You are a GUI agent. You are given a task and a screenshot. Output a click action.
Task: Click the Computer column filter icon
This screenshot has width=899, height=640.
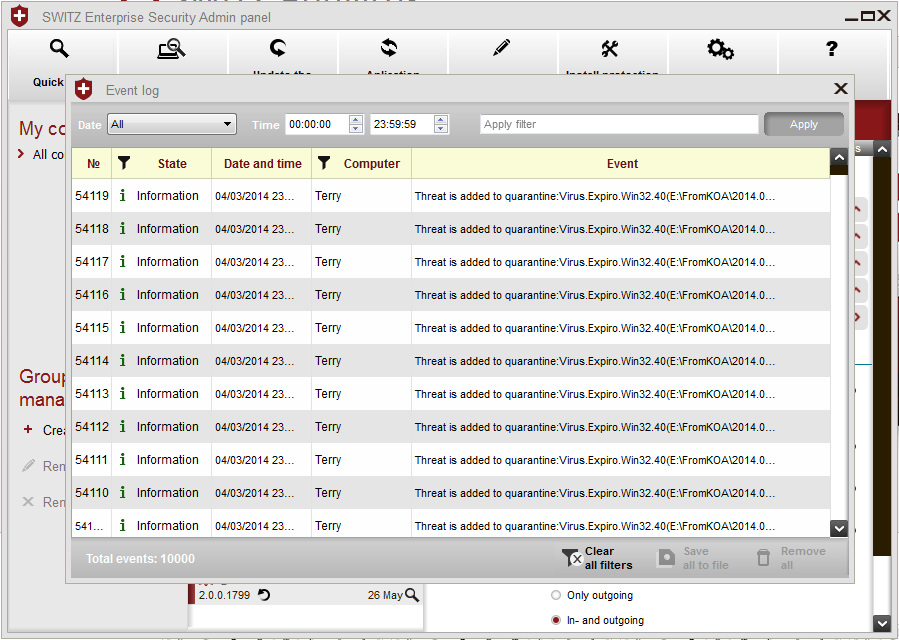tap(324, 163)
